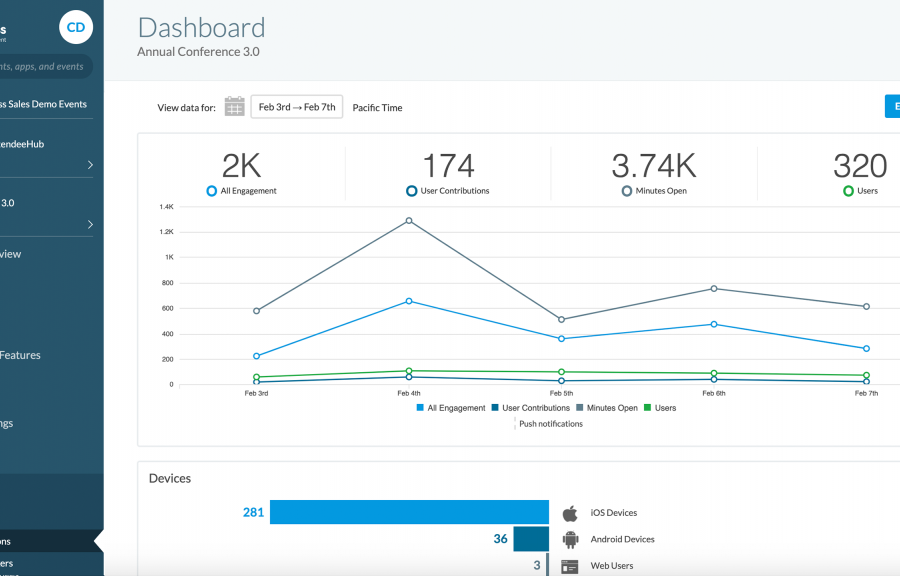Image resolution: width=900 pixels, height=576 pixels.
Task: Open the Sales Demo Events sidebar item
Action: [44, 104]
